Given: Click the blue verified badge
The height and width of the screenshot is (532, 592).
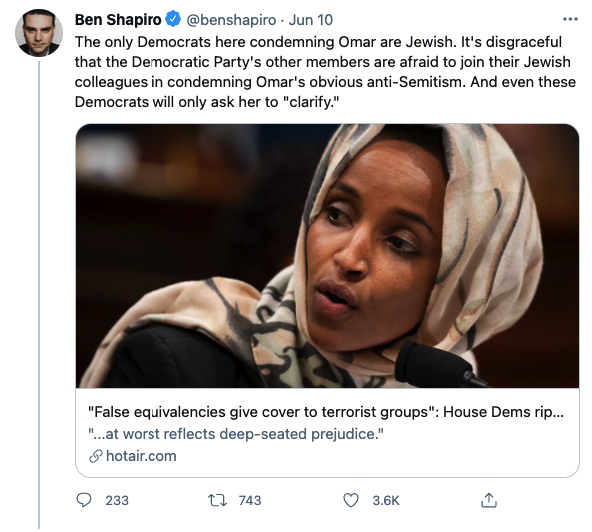Looking at the screenshot, I should (173, 19).
